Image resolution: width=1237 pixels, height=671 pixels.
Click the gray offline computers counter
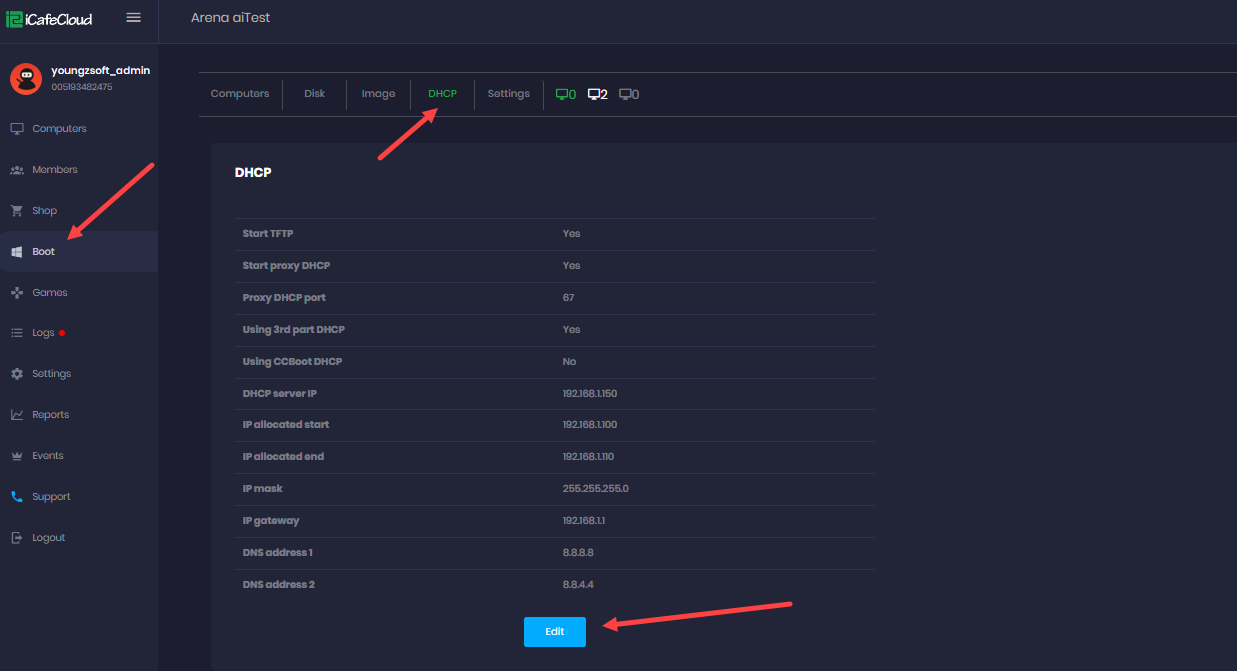(628, 93)
